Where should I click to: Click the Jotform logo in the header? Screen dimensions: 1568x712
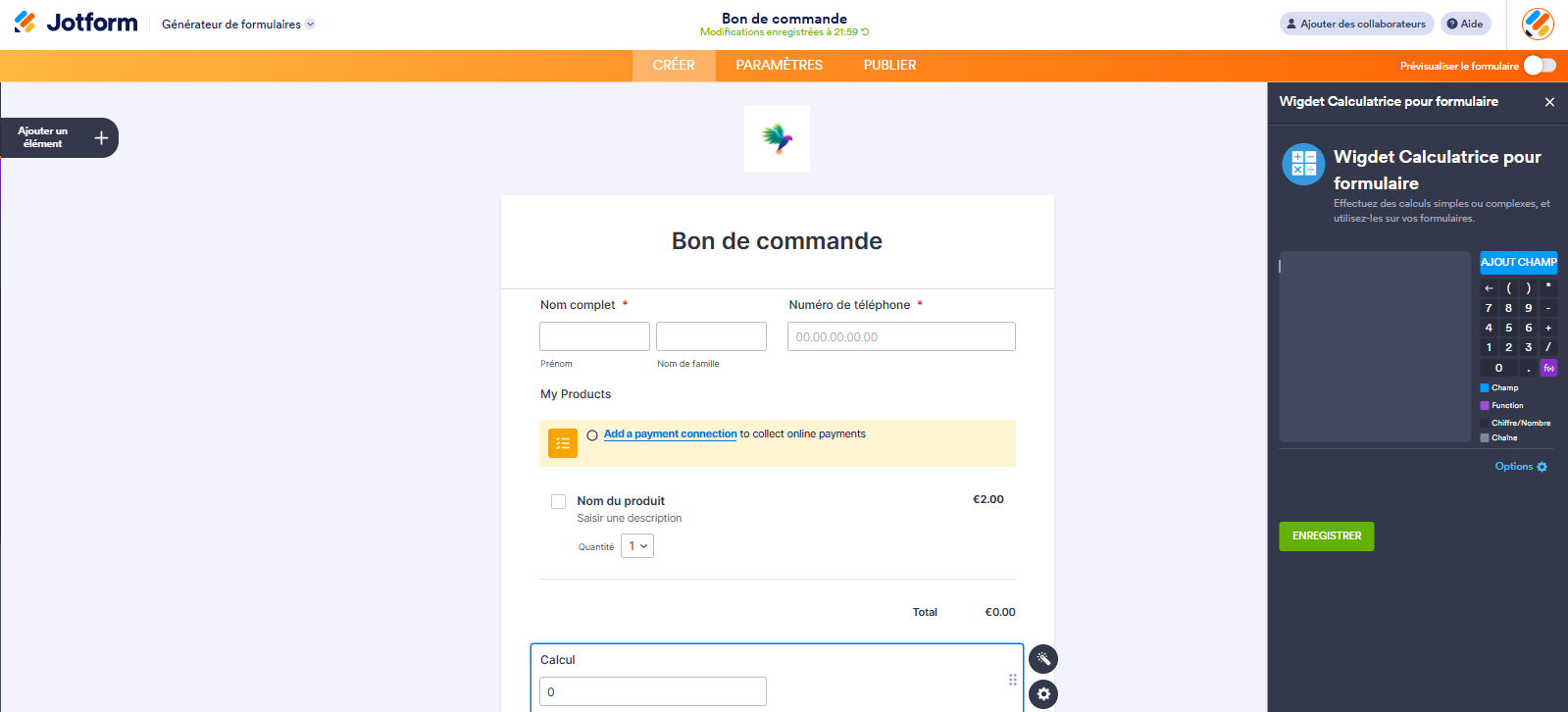pyautogui.click(x=76, y=23)
